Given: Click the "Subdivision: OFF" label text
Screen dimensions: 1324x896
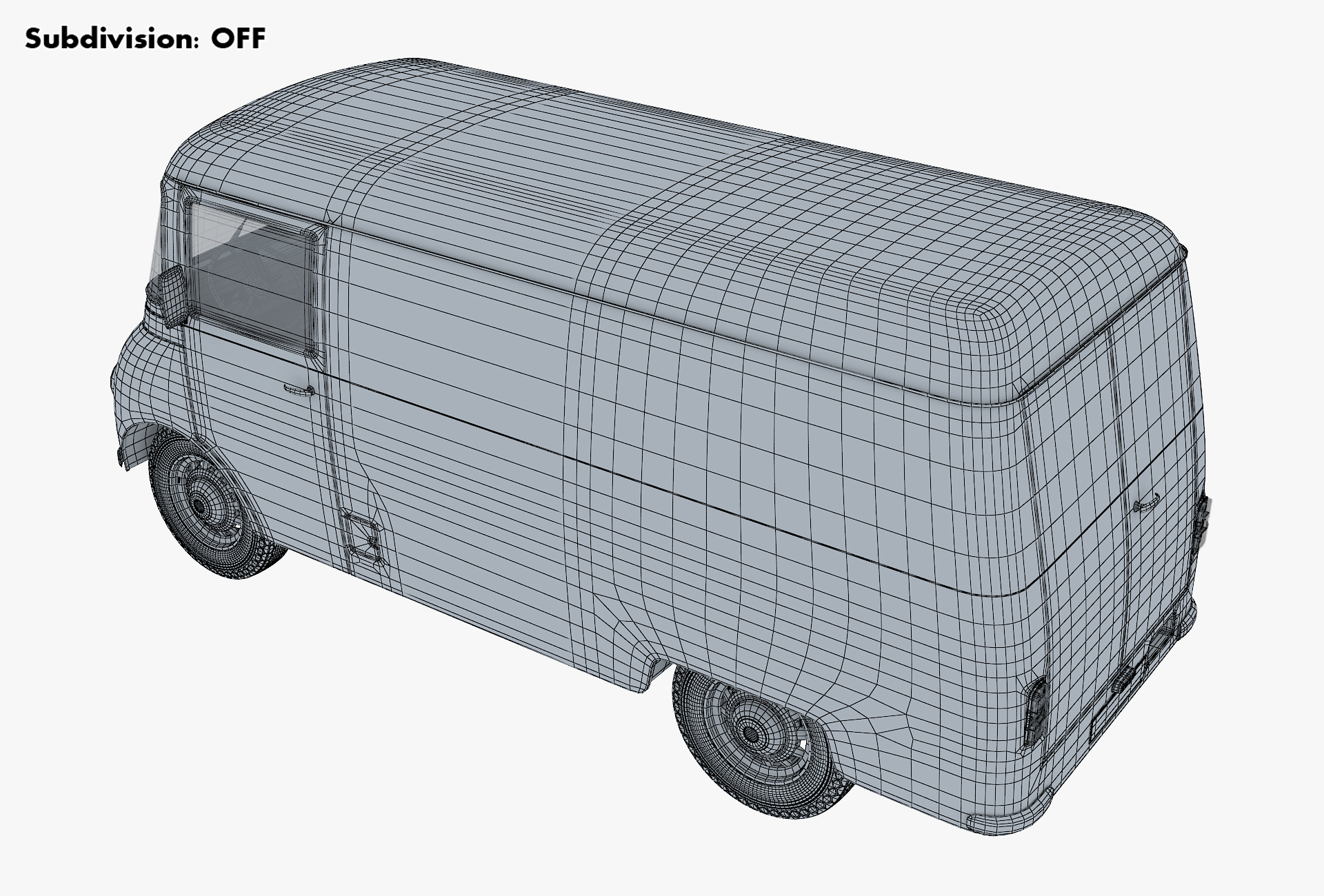Looking at the screenshot, I should (x=145, y=39).
